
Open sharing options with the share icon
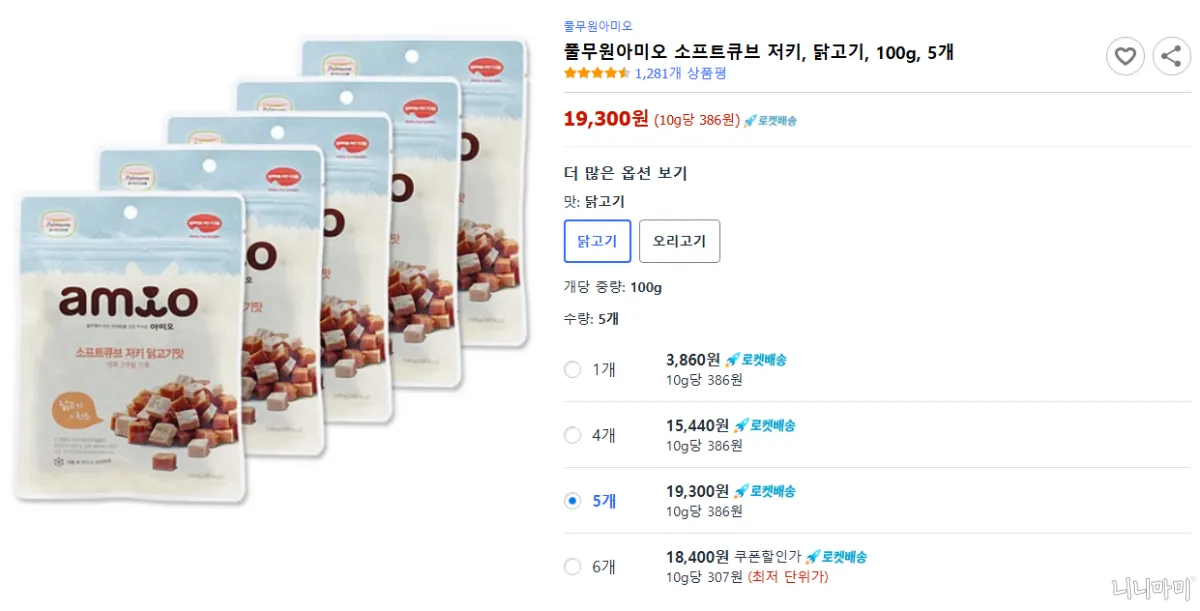tap(1172, 56)
